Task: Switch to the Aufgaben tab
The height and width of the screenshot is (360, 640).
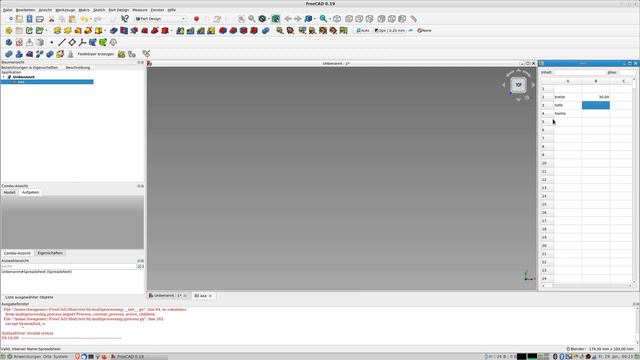Action: 30,192
